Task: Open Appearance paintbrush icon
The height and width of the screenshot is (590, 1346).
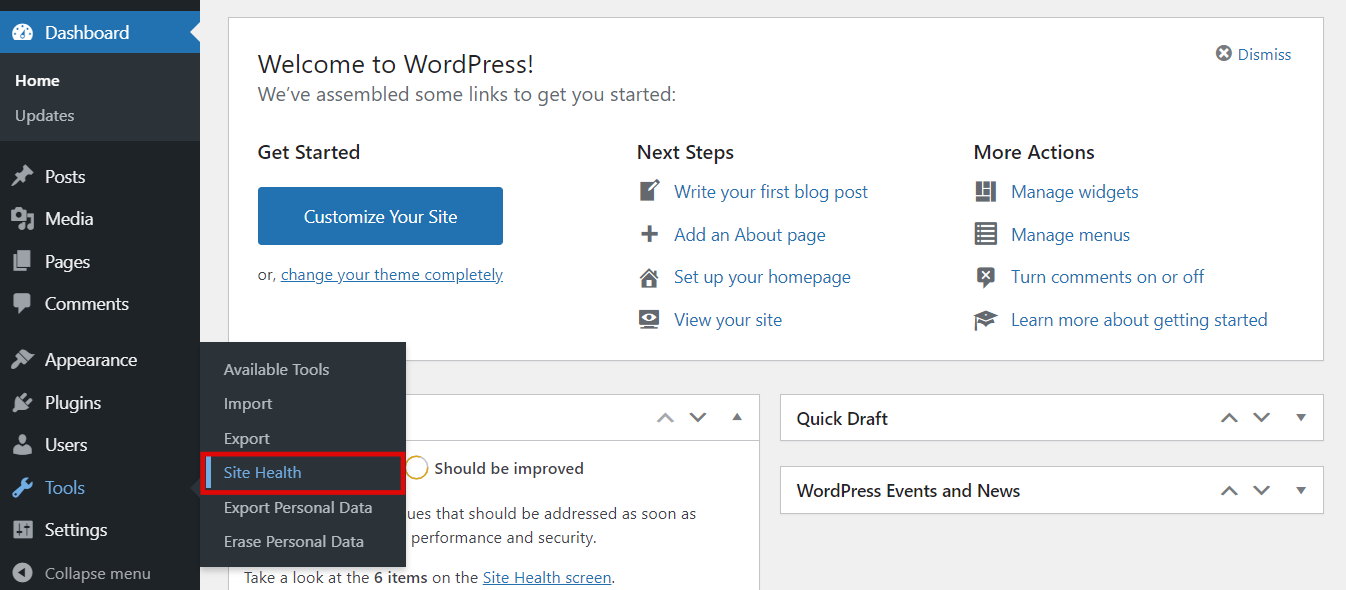Action: coord(22,360)
